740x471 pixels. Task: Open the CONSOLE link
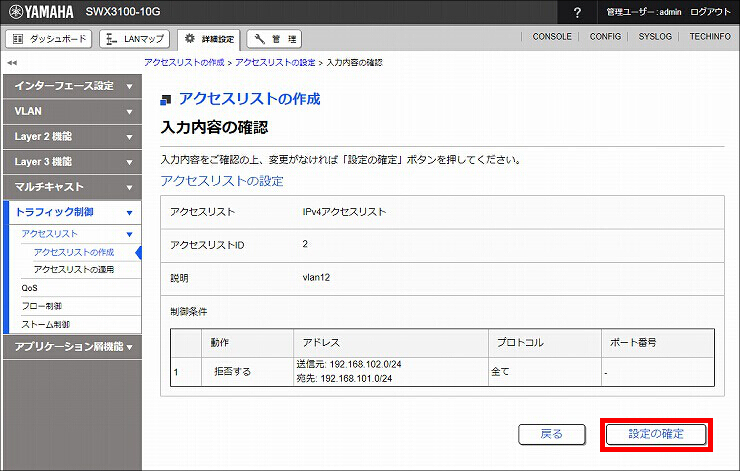click(551, 36)
